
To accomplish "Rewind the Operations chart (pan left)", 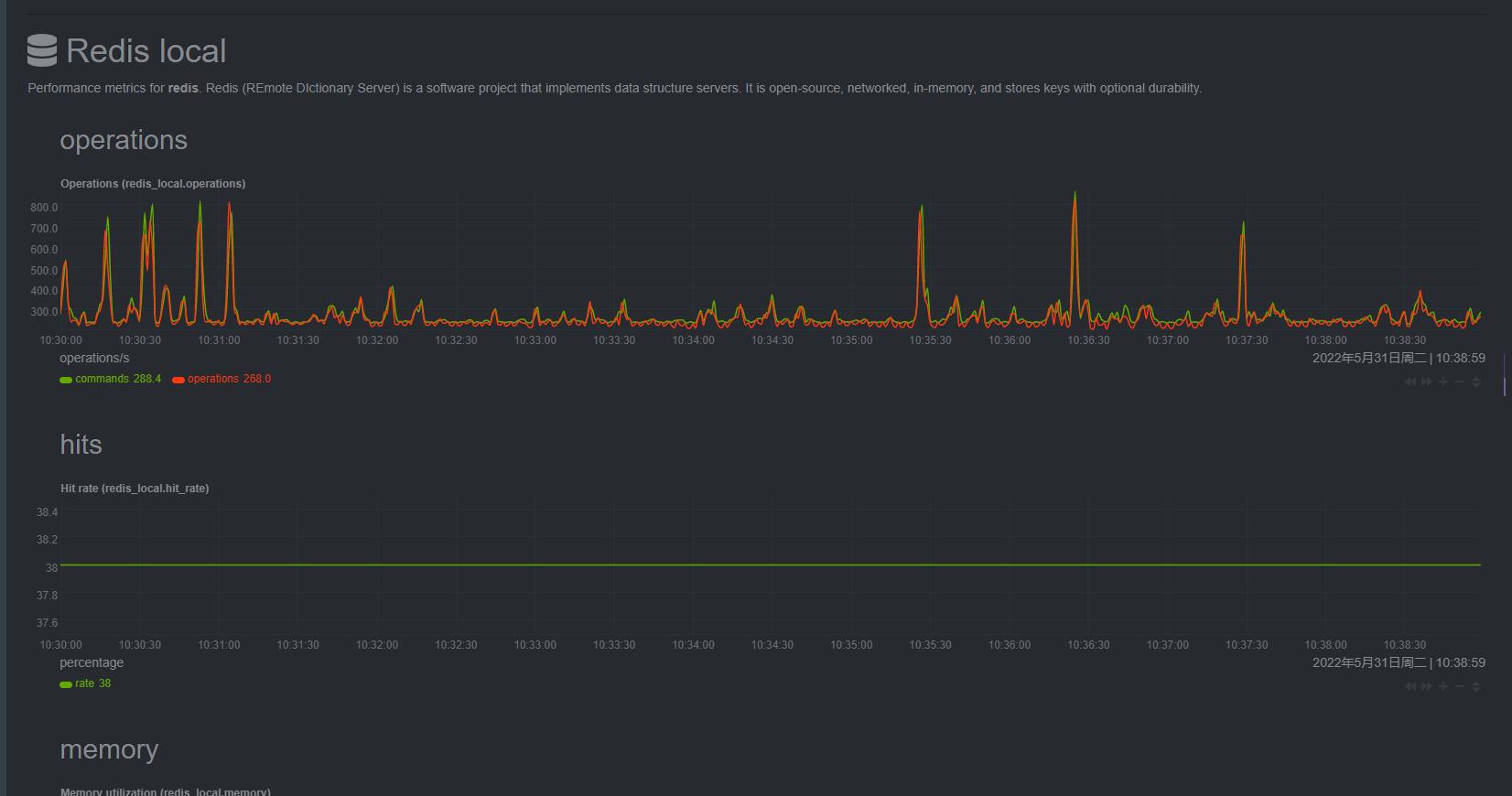I will tap(1410, 382).
